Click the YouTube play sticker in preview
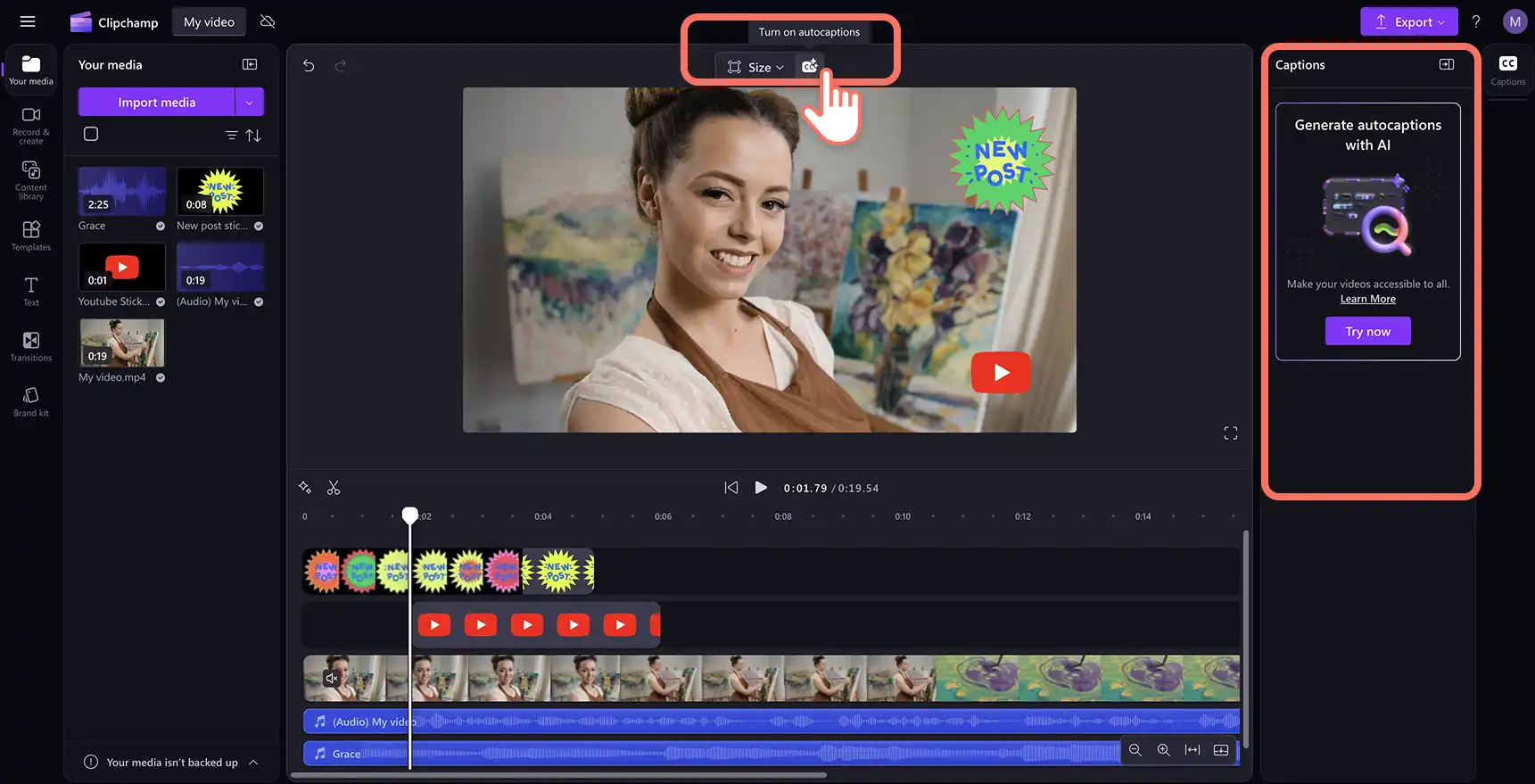This screenshot has width=1535, height=784. pos(1001,372)
